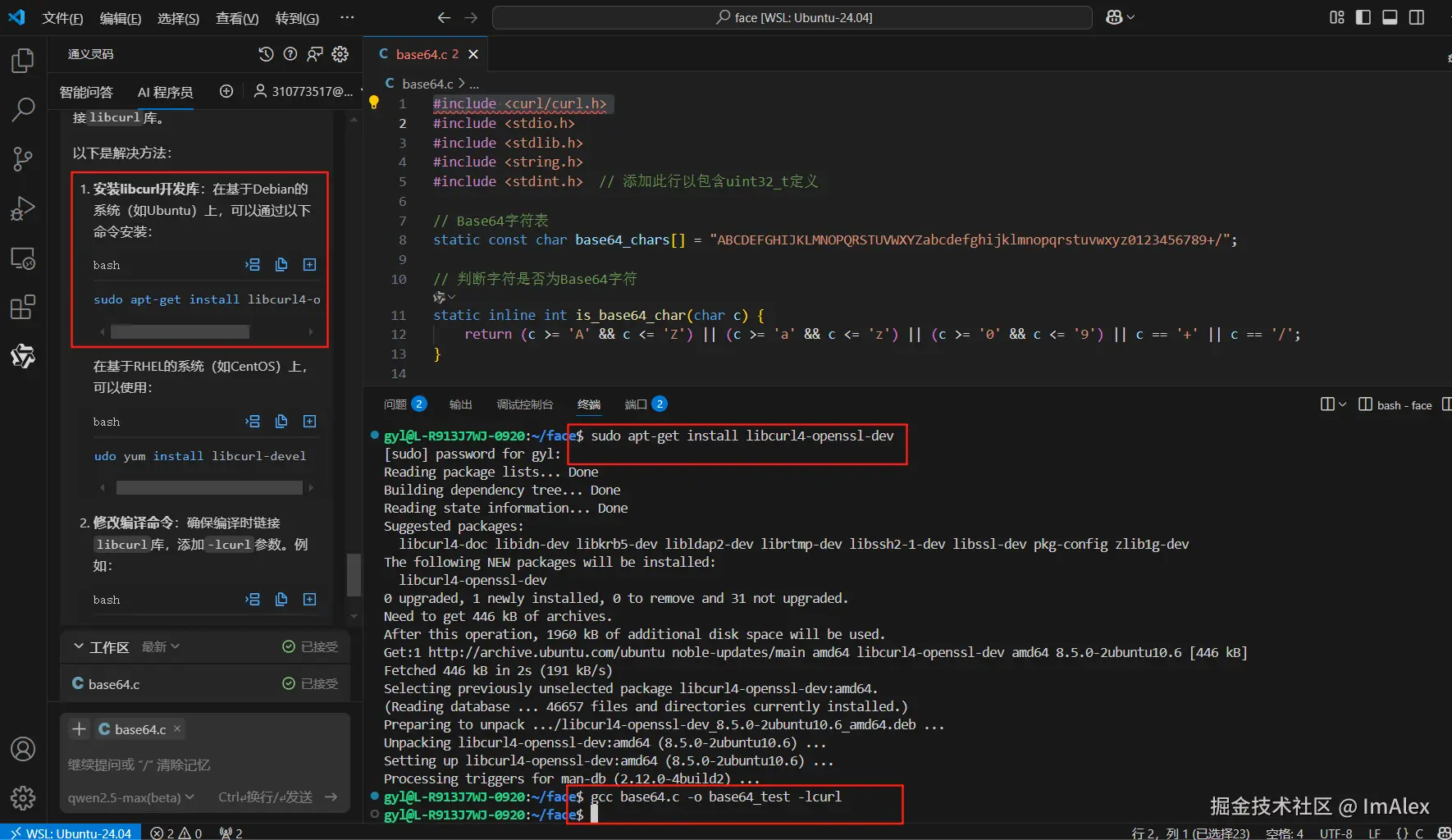Go back using the title bar arrow

pyautogui.click(x=444, y=17)
